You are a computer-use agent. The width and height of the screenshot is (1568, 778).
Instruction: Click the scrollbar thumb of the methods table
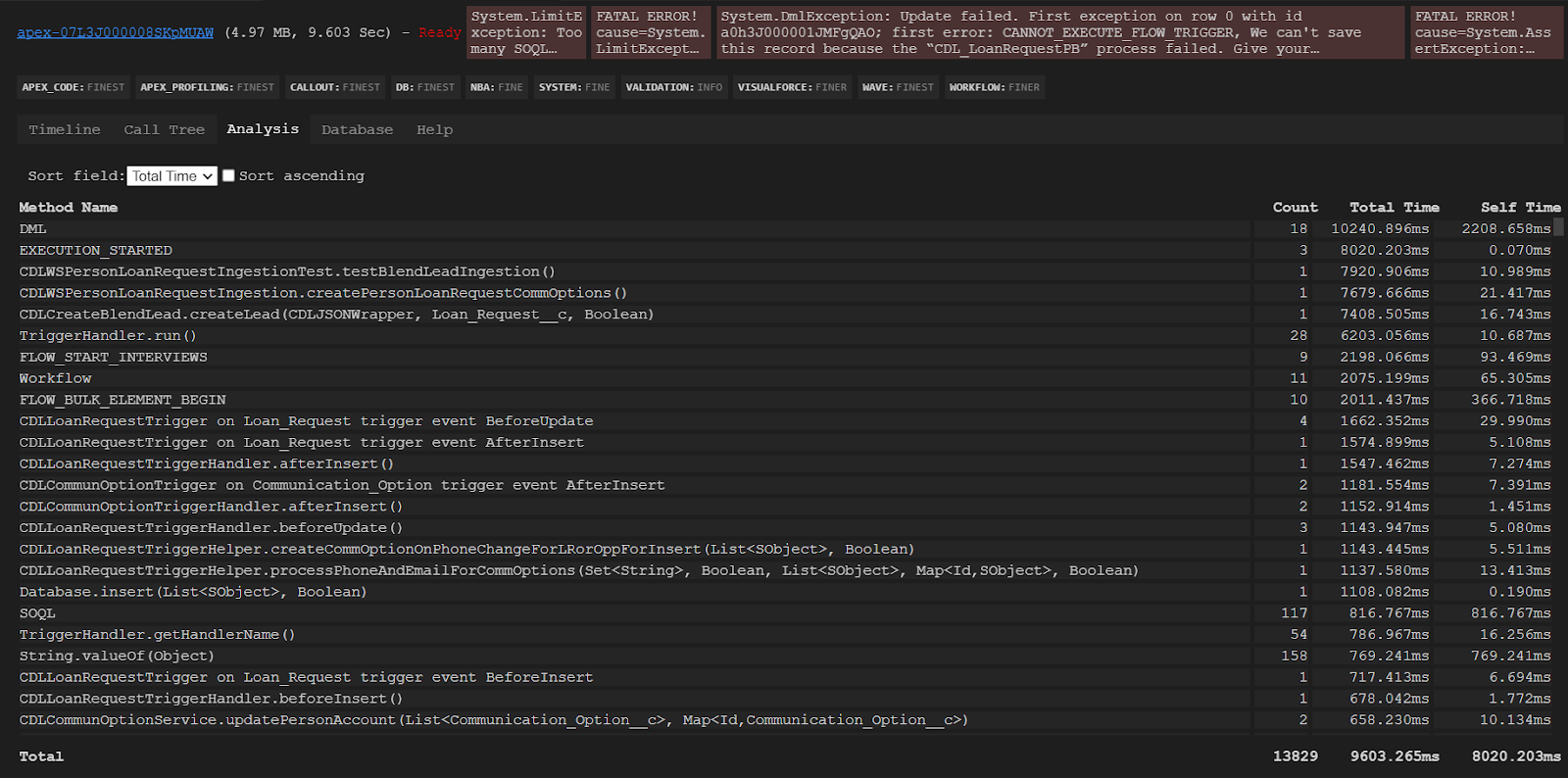coord(1558,226)
